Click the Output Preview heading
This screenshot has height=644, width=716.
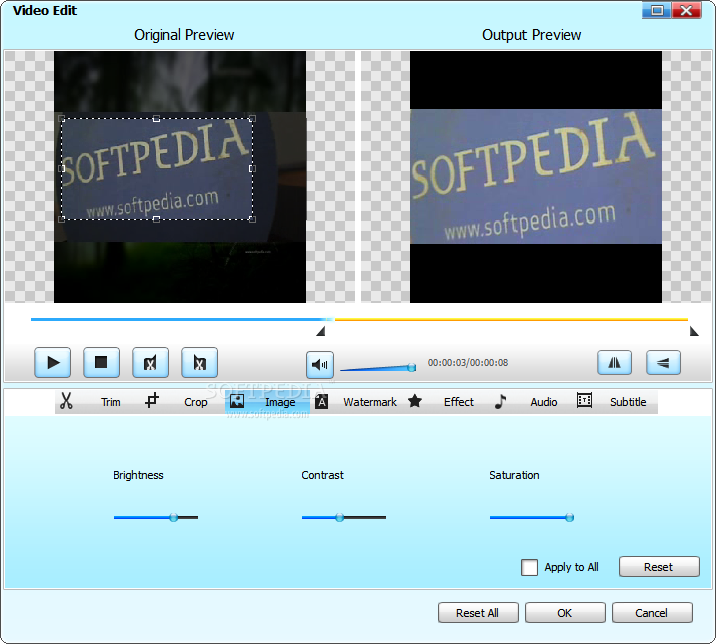532,35
